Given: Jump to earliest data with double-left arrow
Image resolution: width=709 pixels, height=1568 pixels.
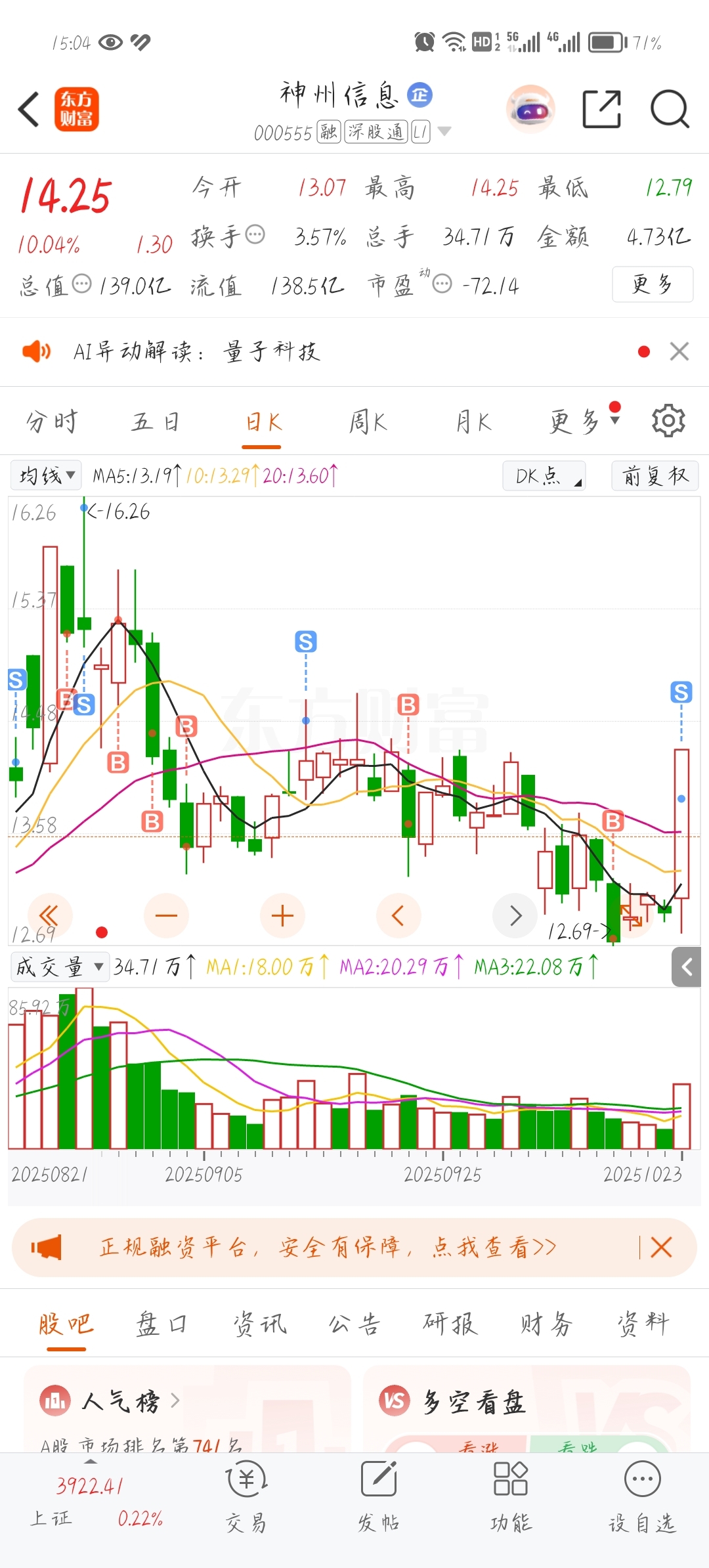Looking at the screenshot, I should pos(50,915).
